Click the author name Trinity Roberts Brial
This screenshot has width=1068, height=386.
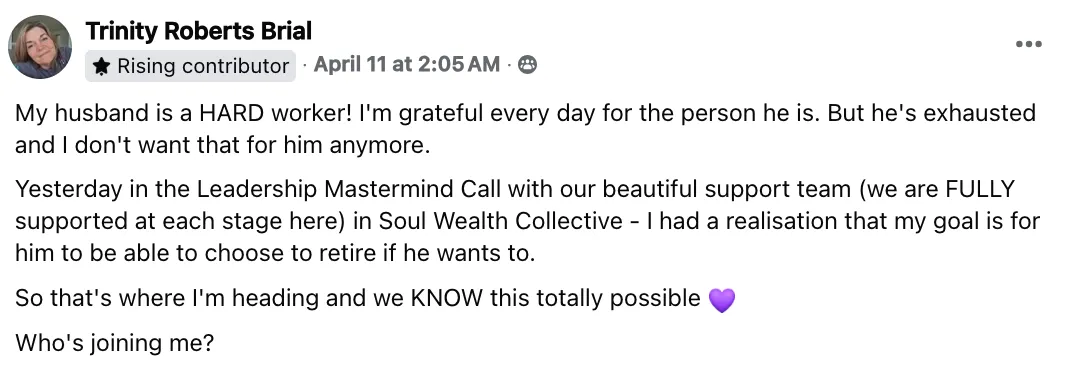pyautogui.click(x=199, y=31)
